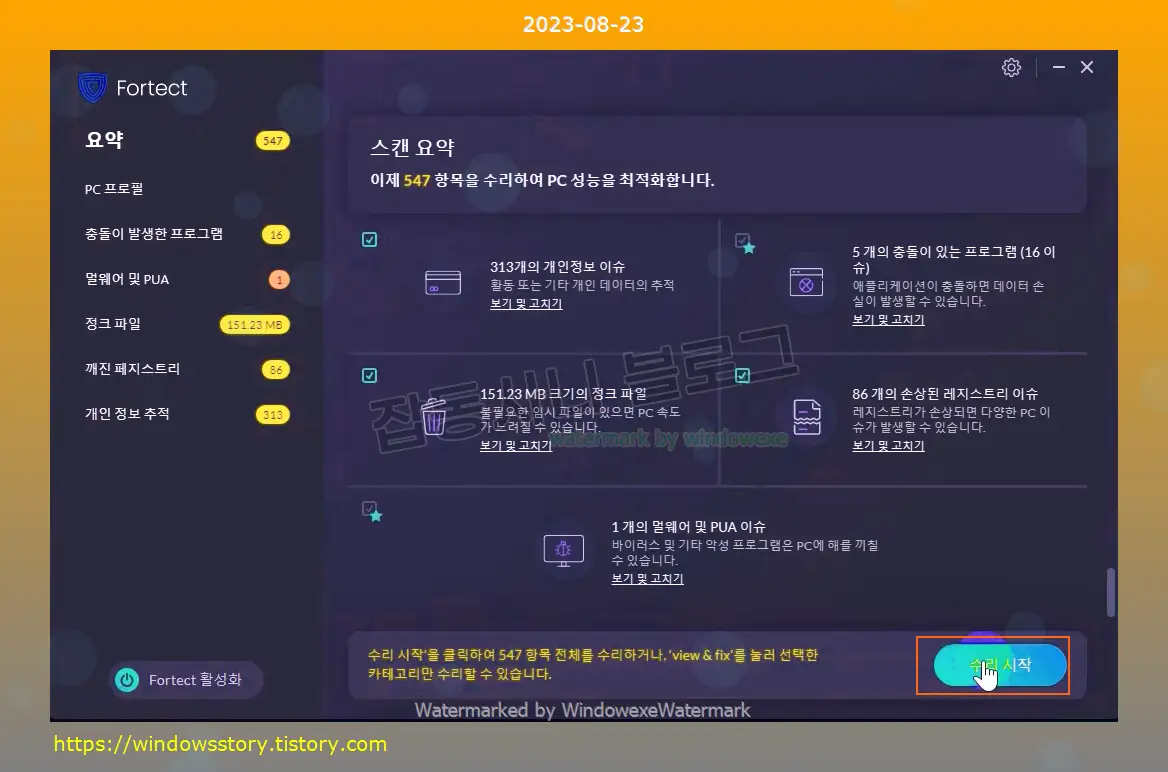The image size is (1168, 772).
Task: Toggle the 86개의 손상된 레지스트리 checkbox
Action: (x=743, y=376)
